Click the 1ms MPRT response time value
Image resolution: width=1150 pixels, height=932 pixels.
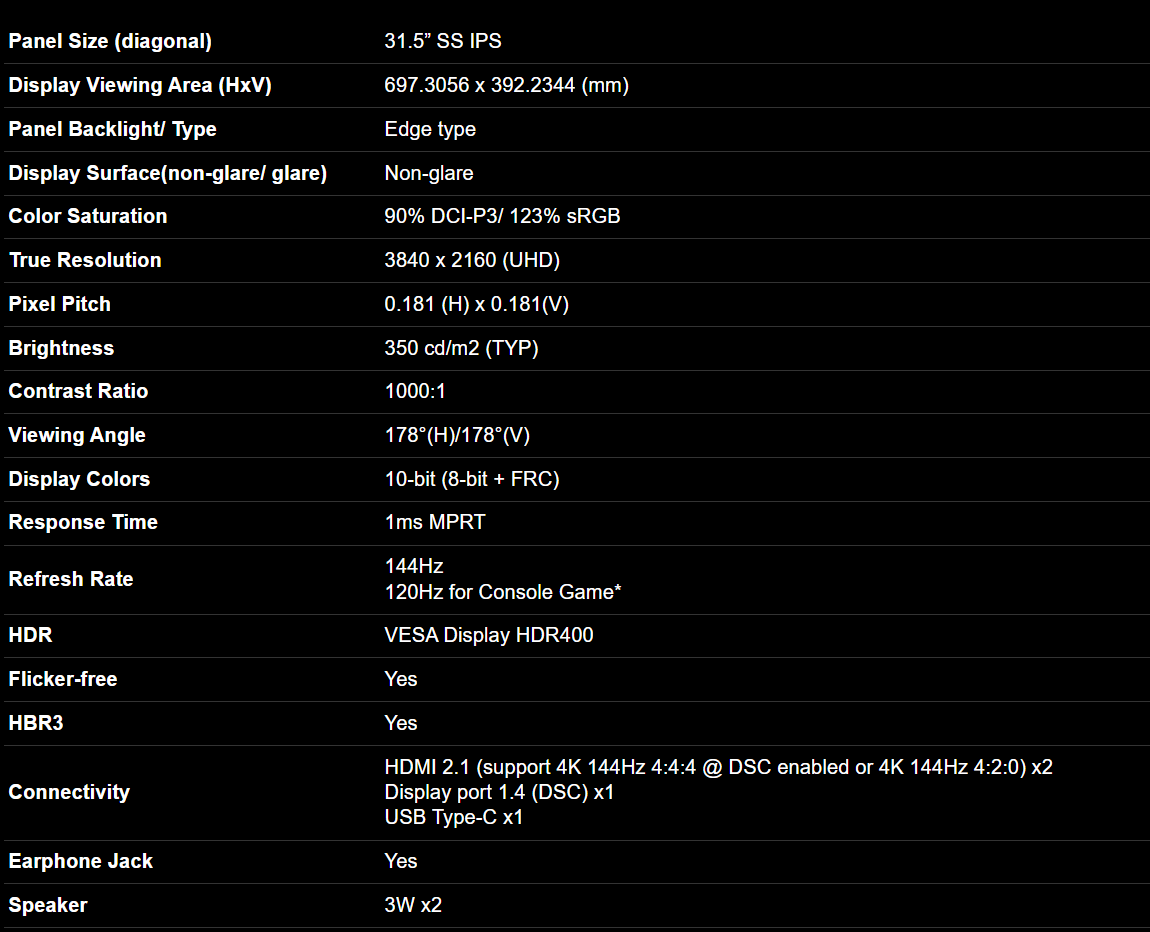tap(435, 523)
